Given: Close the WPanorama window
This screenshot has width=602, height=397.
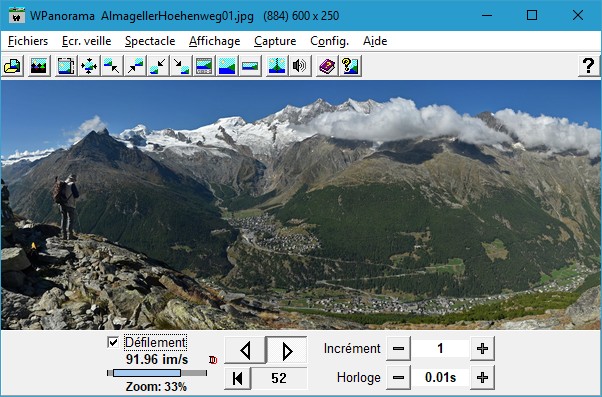Looking at the screenshot, I should (577, 16).
